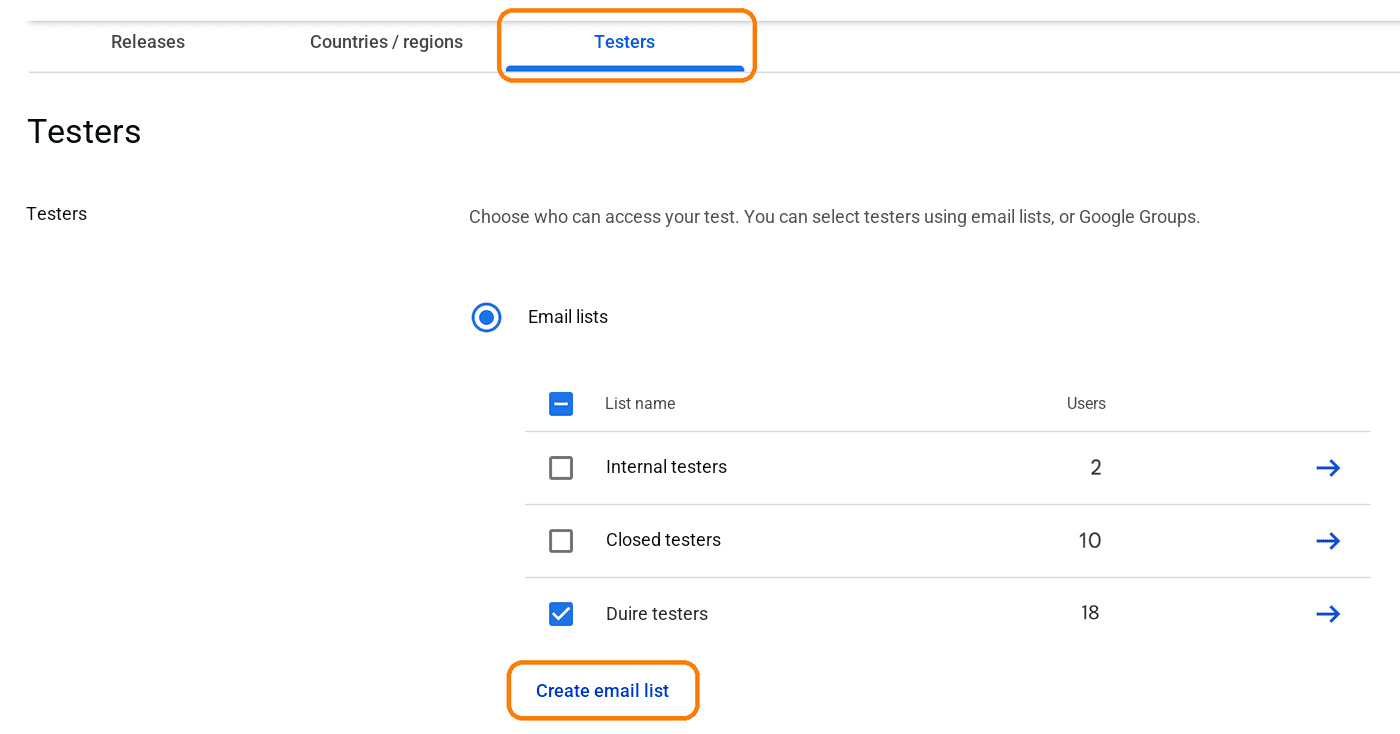Click the 'Choose who can access your test' description
The width and height of the screenshot is (1400, 734).
point(834,217)
